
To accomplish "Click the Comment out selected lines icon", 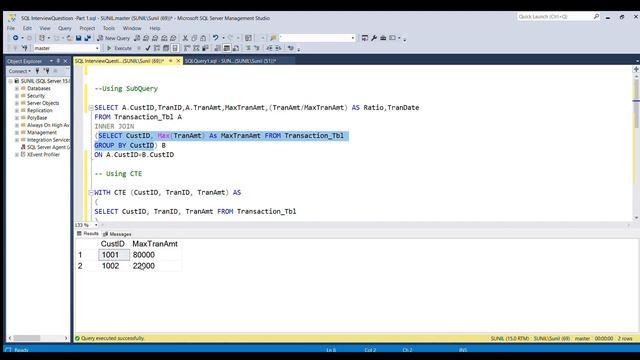I will coord(248,48).
